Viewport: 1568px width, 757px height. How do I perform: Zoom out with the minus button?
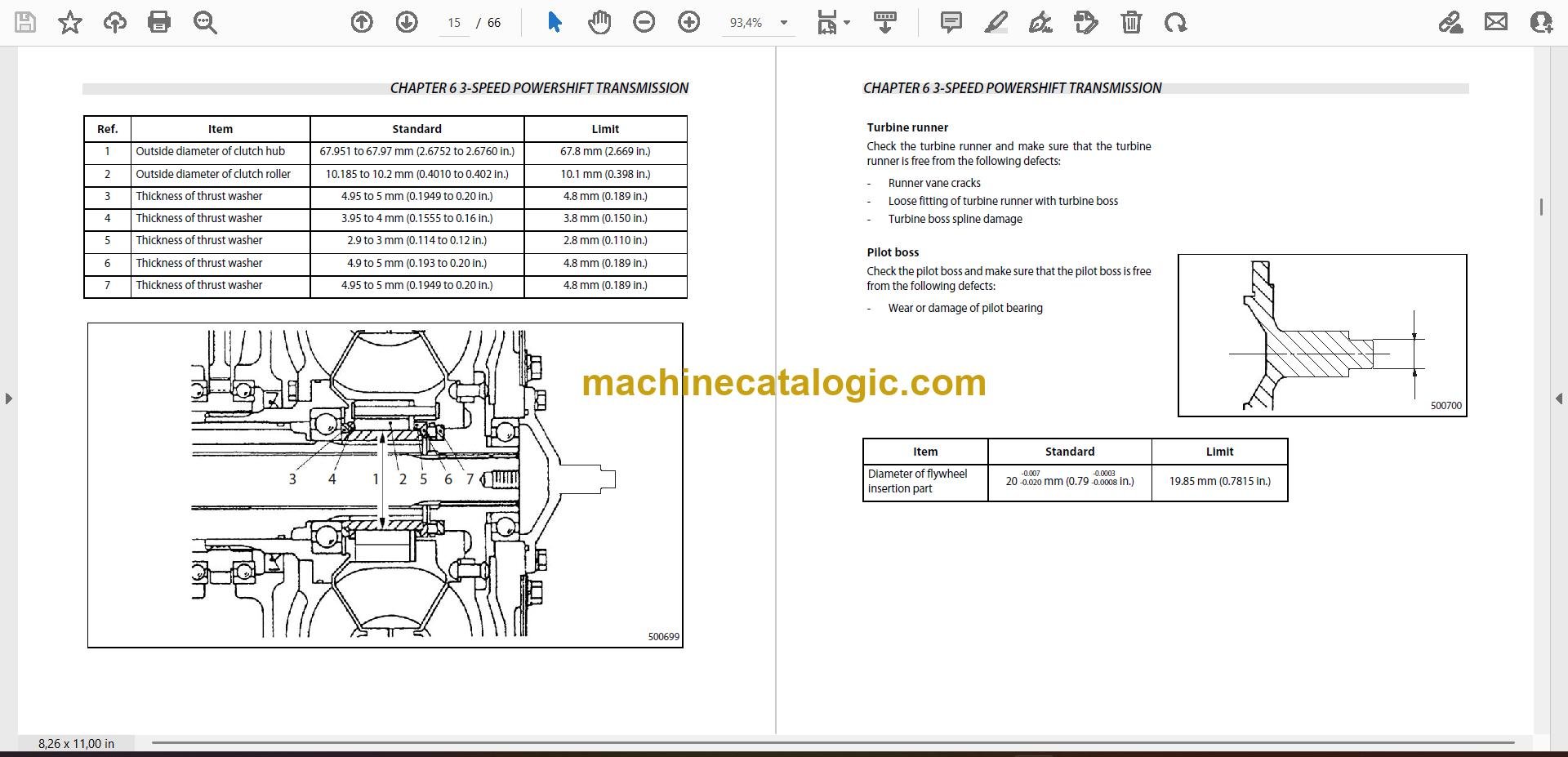644,22
